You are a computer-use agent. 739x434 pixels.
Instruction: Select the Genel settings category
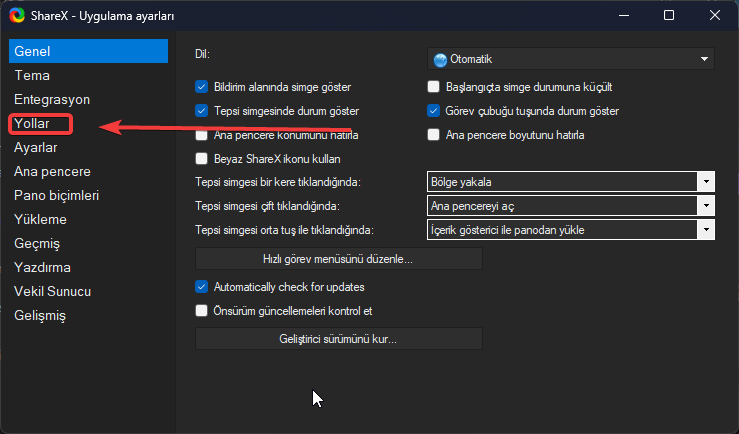click(x=88, y=51)
